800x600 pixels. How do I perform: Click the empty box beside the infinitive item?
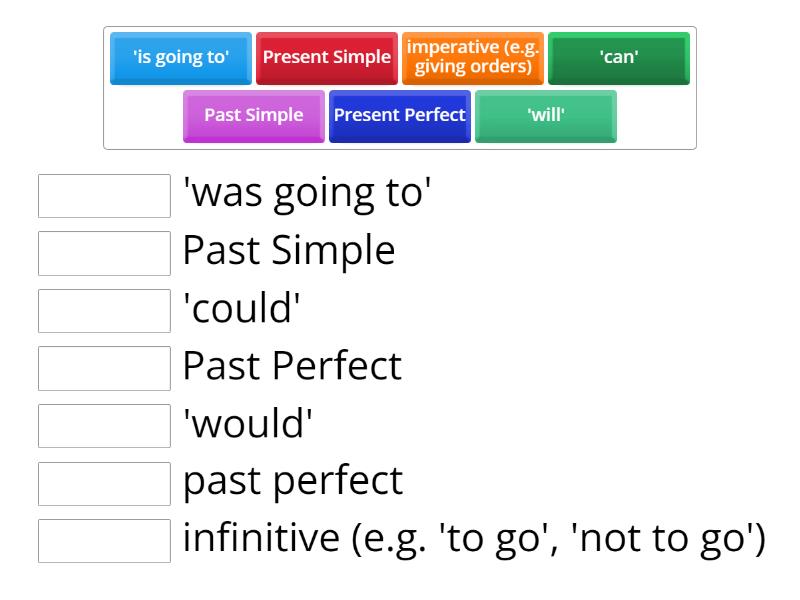pyautogui.click(x=104, y=541)
